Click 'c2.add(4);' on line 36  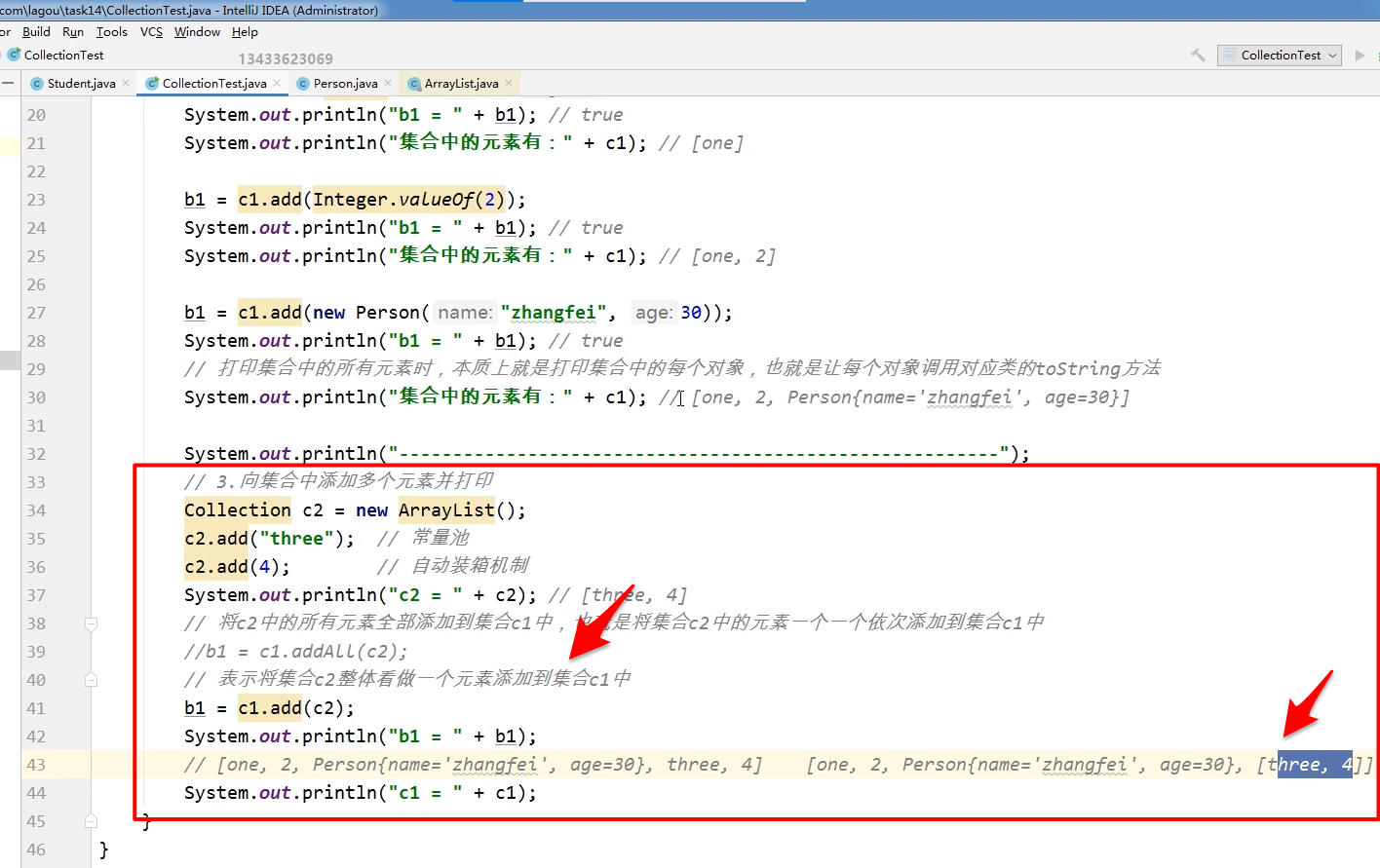tap(237, 567)
